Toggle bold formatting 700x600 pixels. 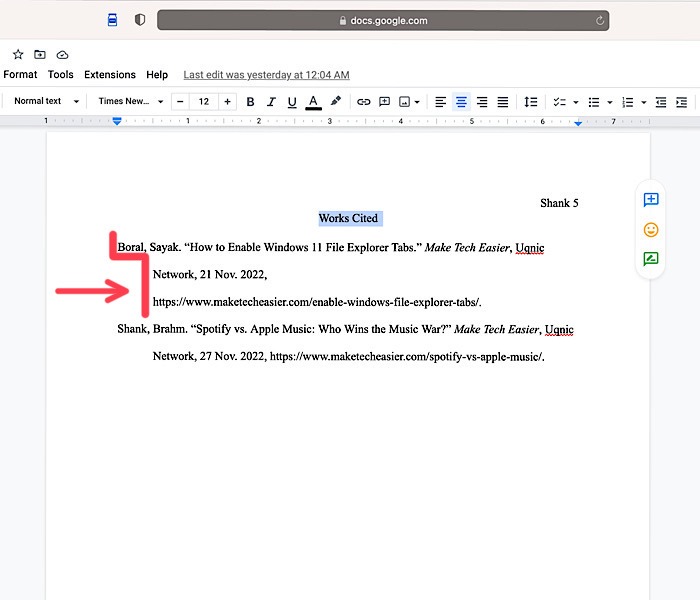(250, 102)
